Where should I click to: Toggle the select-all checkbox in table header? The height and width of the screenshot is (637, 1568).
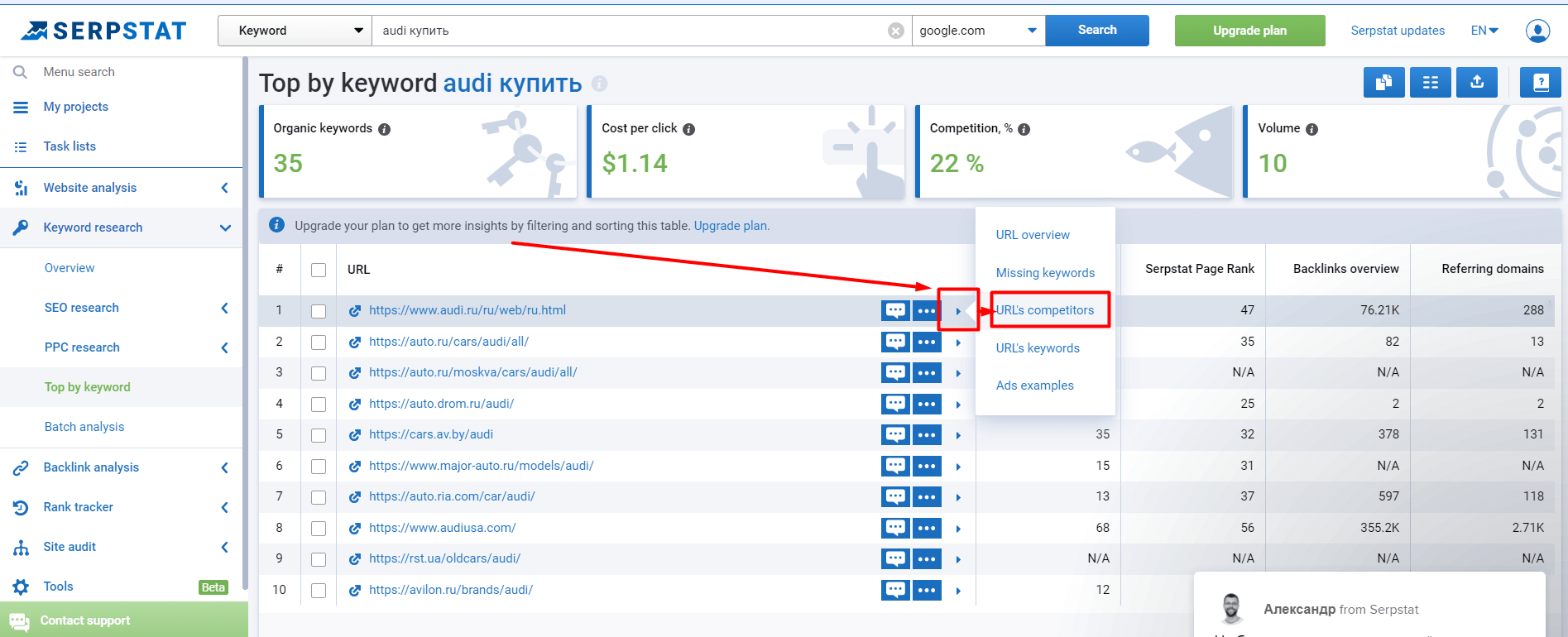tap(319, 270)
